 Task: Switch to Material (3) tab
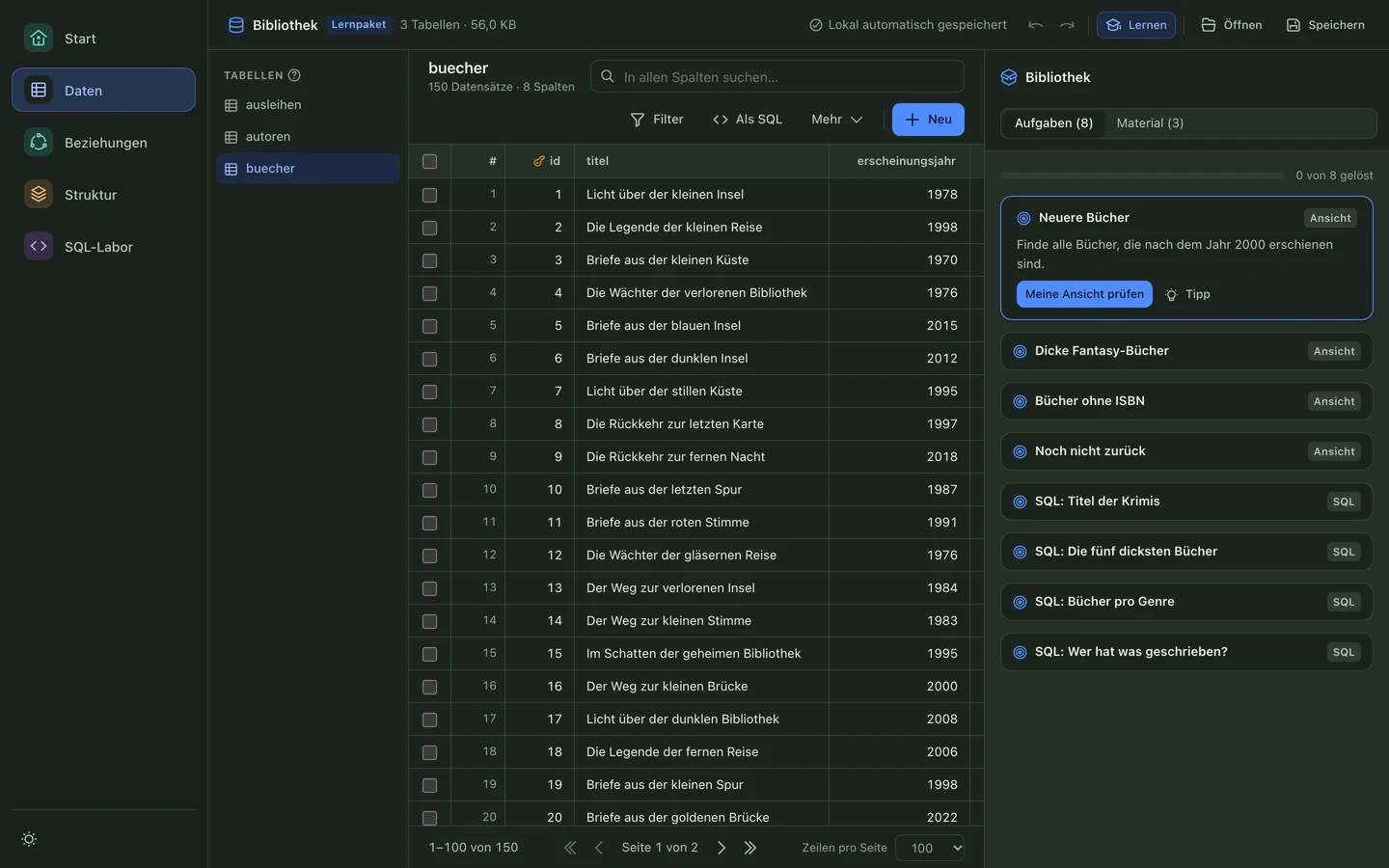[x=1150, y=123]
